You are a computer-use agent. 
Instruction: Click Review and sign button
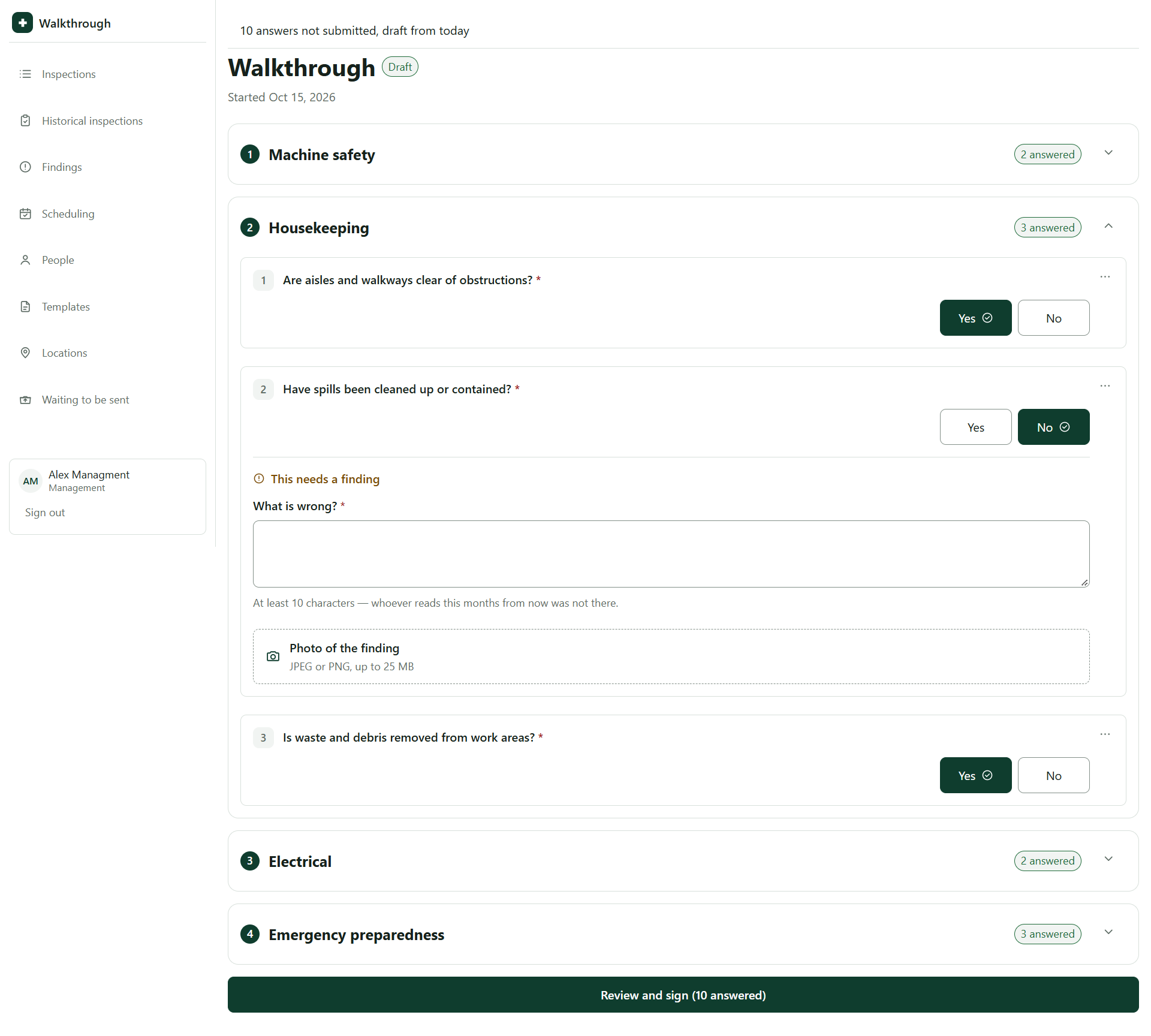[x=683, y=995]
